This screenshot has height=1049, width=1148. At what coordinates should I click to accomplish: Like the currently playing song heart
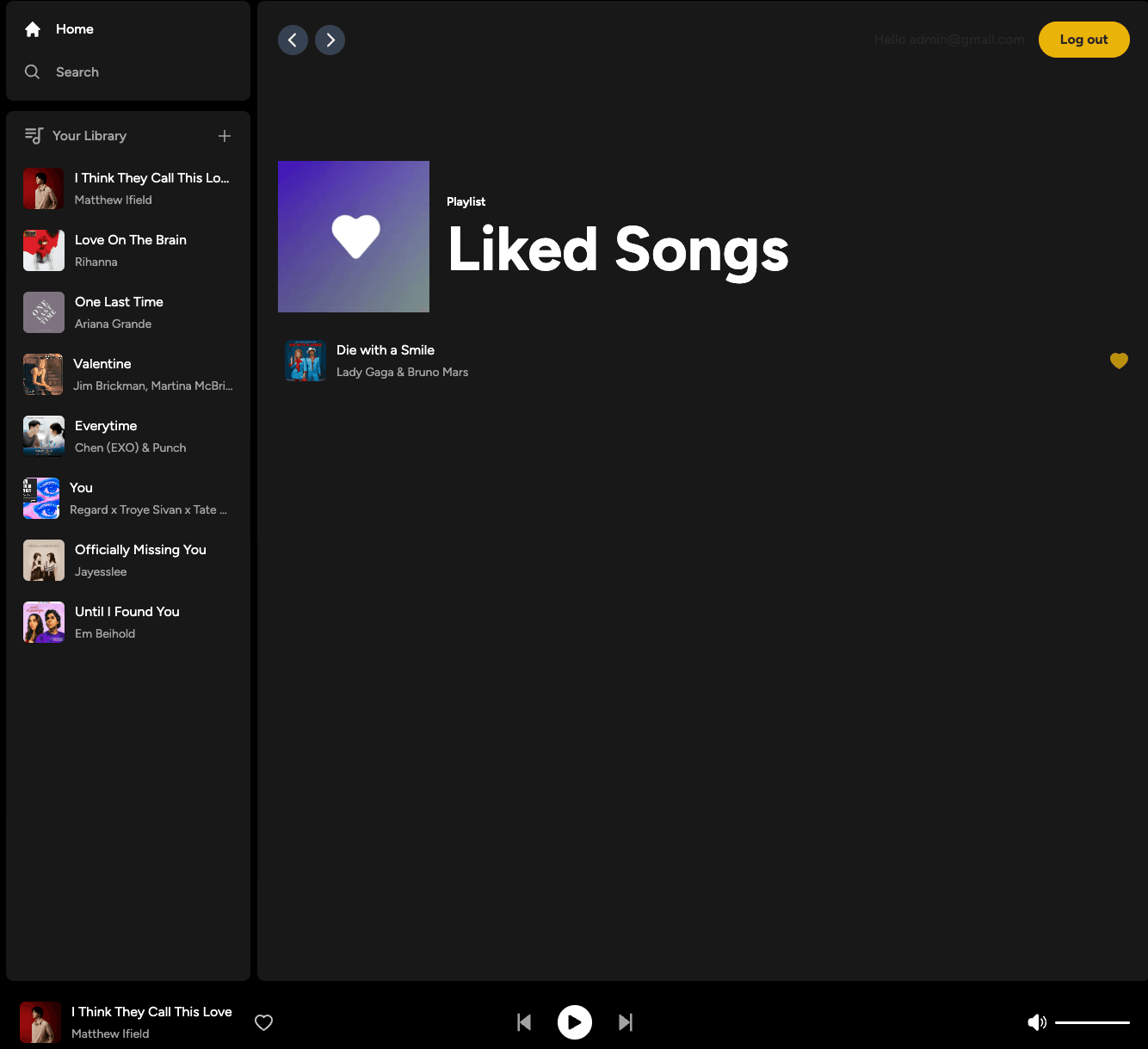[x=264, y=1022]
